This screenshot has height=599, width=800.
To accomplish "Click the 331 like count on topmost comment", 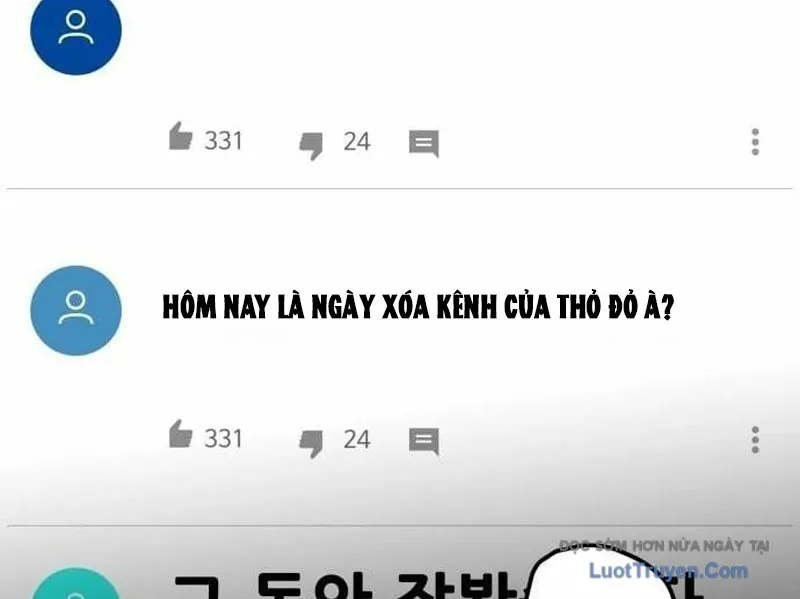I will 223,141.
